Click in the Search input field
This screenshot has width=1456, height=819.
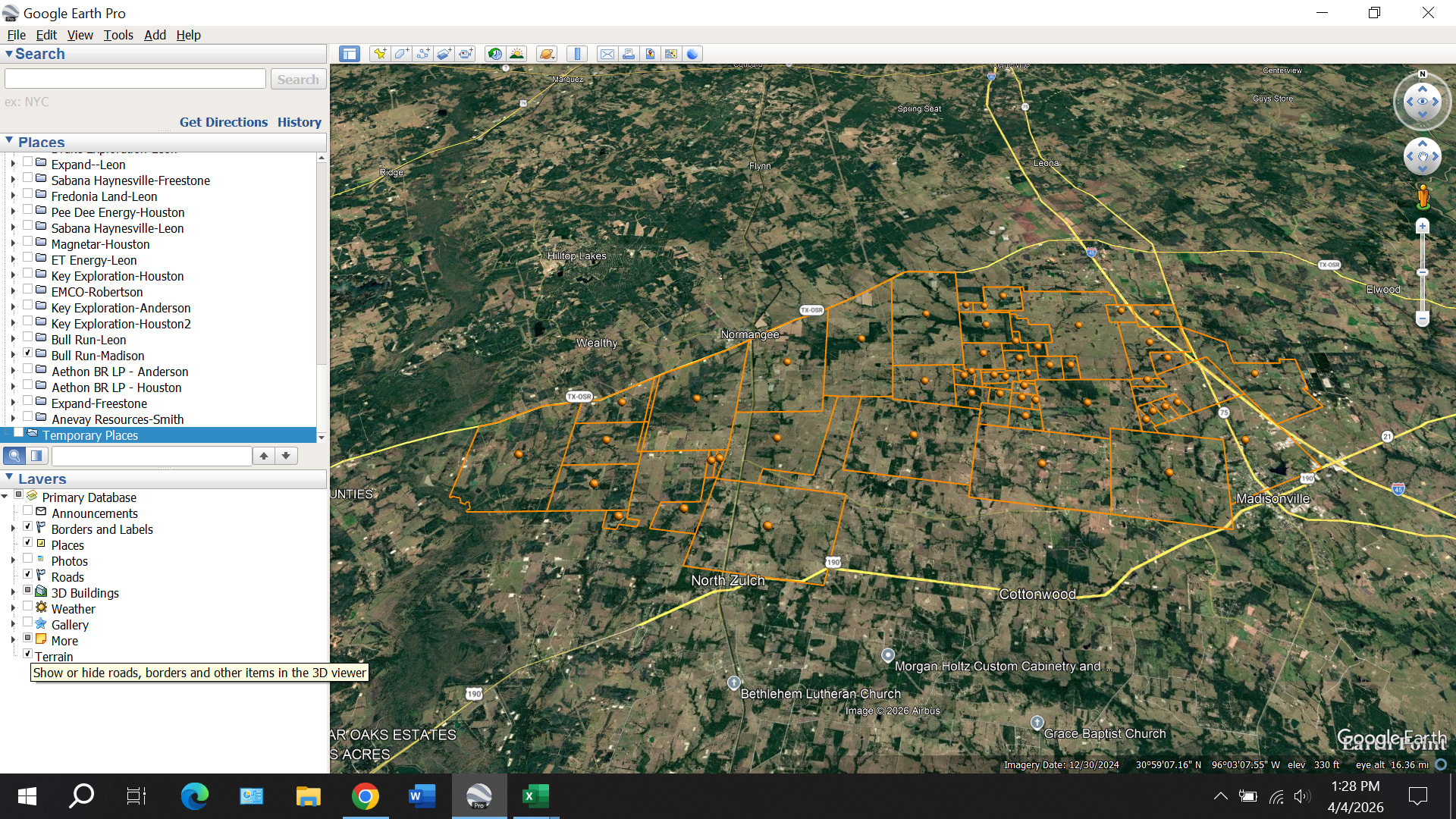pyautogui.click(x=135, y=79)
